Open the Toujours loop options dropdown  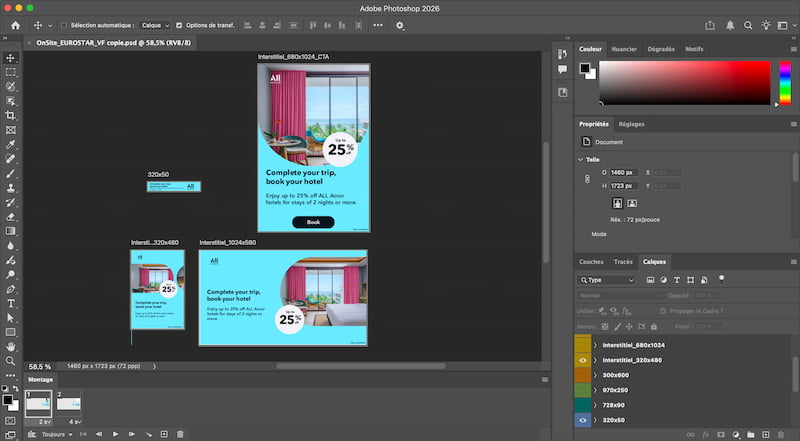tap(57, 434)
